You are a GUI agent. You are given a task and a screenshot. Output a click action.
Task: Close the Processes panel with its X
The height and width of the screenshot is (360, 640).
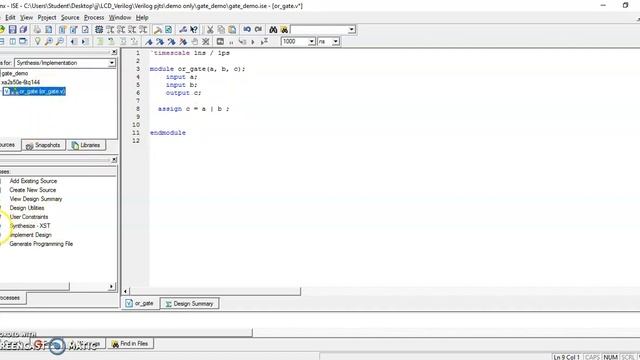coord(114,160)
